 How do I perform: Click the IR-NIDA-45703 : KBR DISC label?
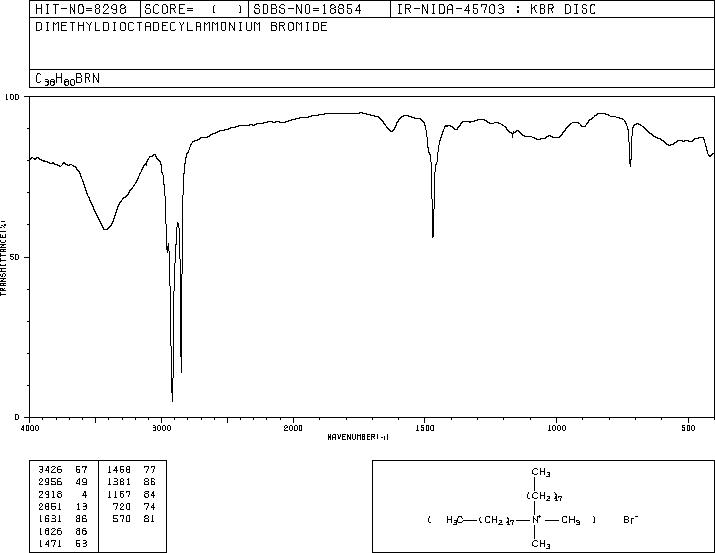click(496, 9)
